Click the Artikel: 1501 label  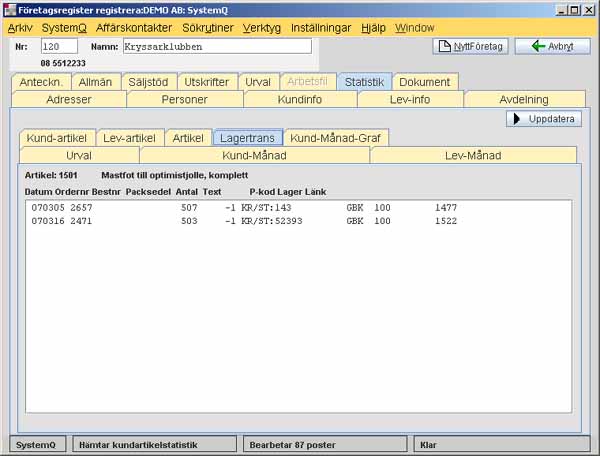51,175
